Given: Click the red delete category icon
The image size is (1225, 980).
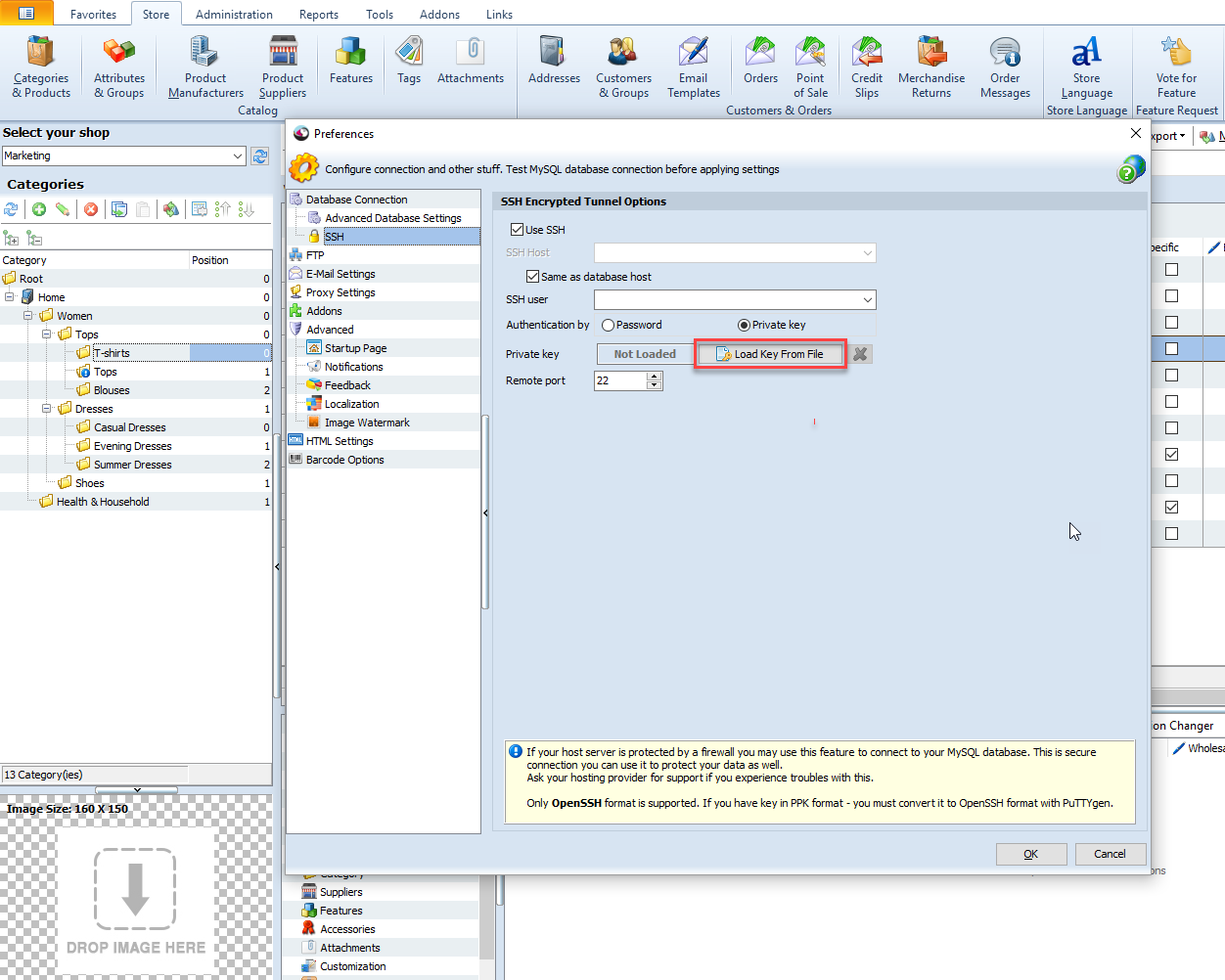Looking at the screenshot, I should [x=91, y=209].
